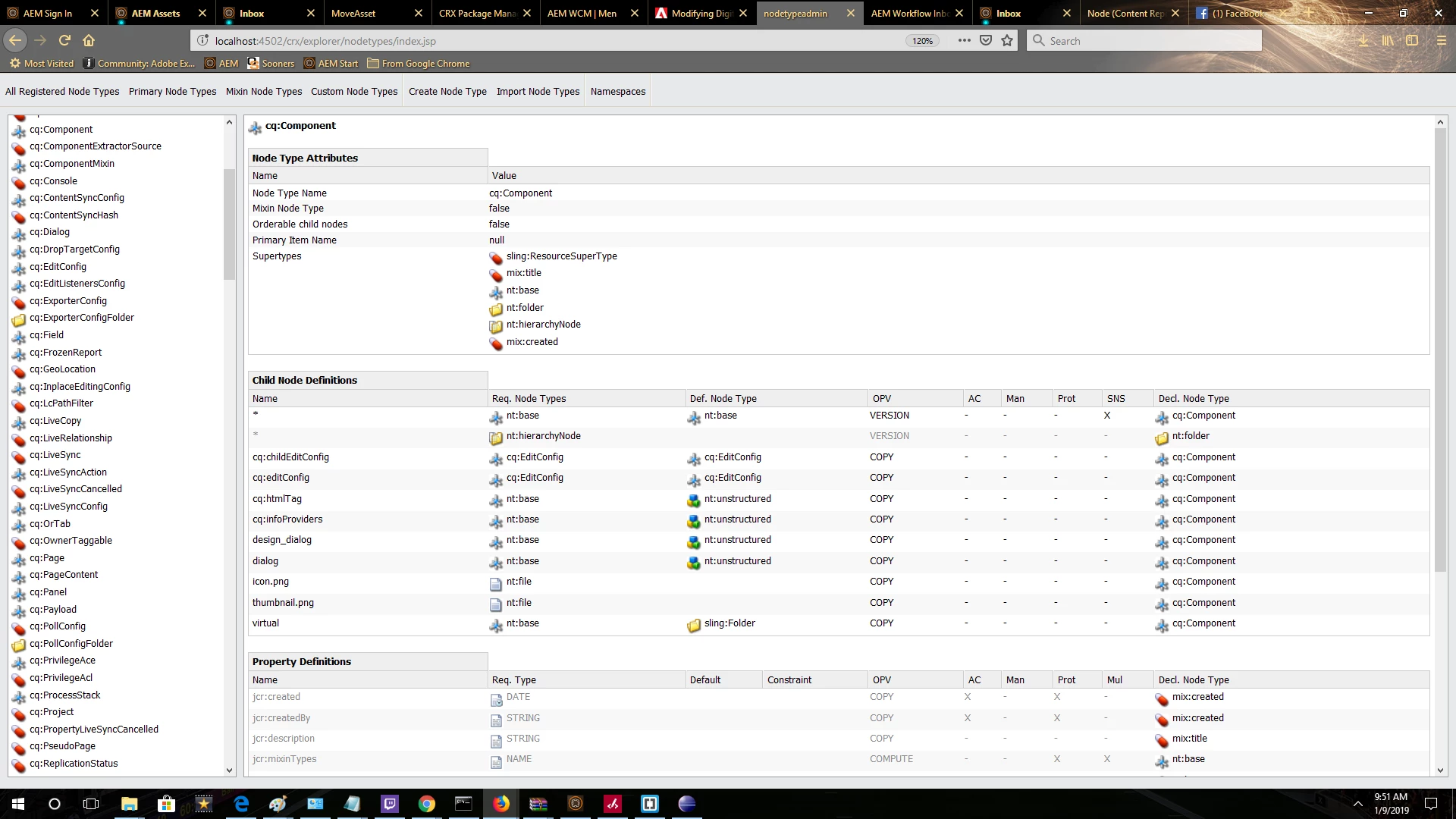Switch to AEM Assets browser tab
The width and height of the screenshot is (1456, 819).
(x=155, y=13)
